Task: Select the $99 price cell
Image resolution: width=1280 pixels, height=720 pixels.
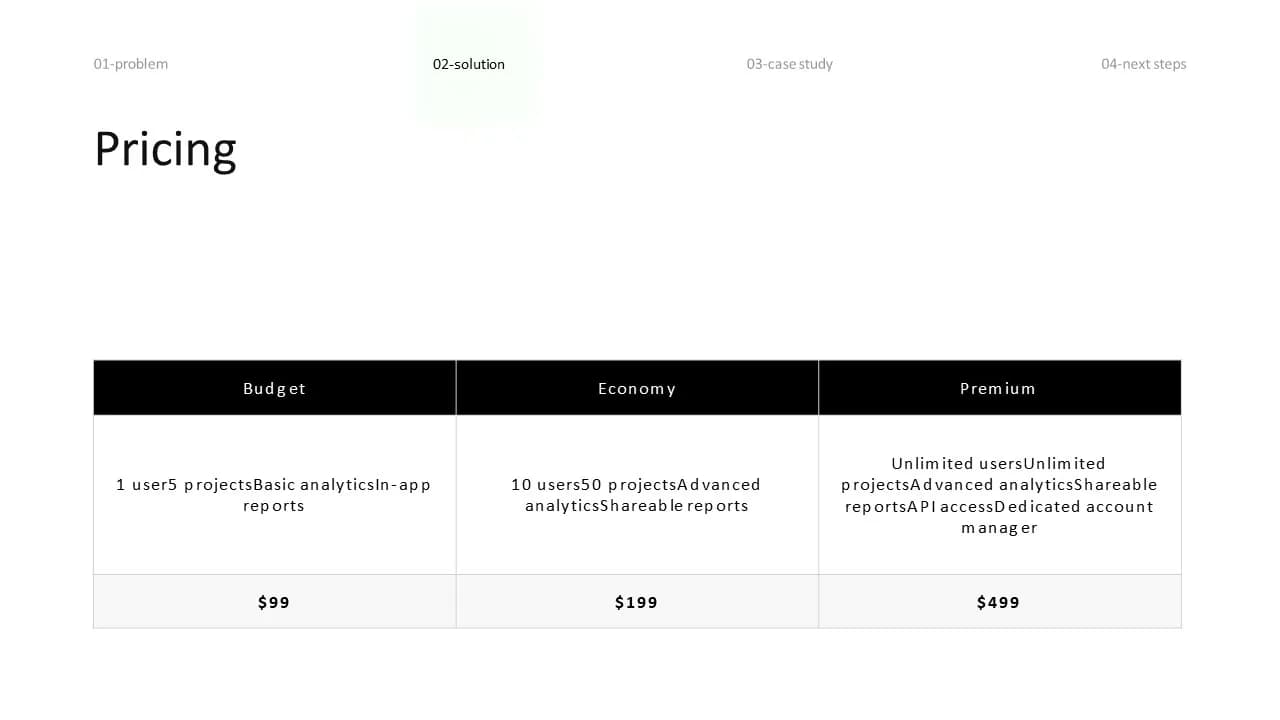Action: pos(275,602)
